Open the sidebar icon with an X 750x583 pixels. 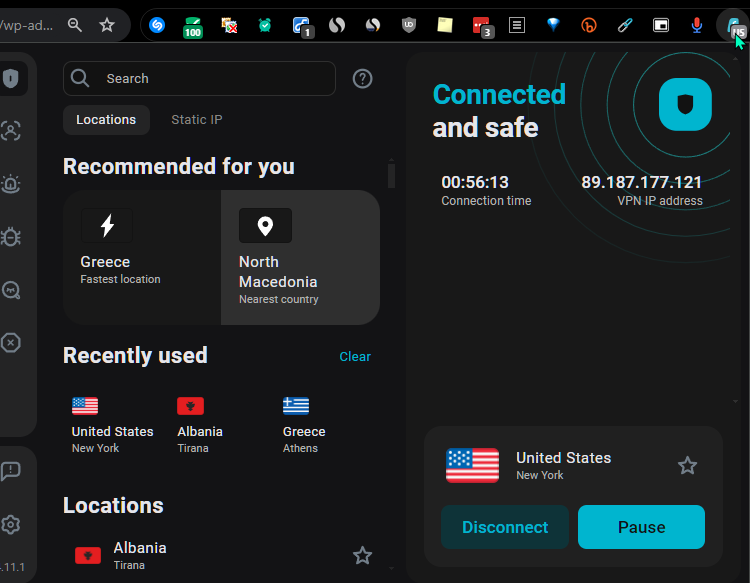11,342
